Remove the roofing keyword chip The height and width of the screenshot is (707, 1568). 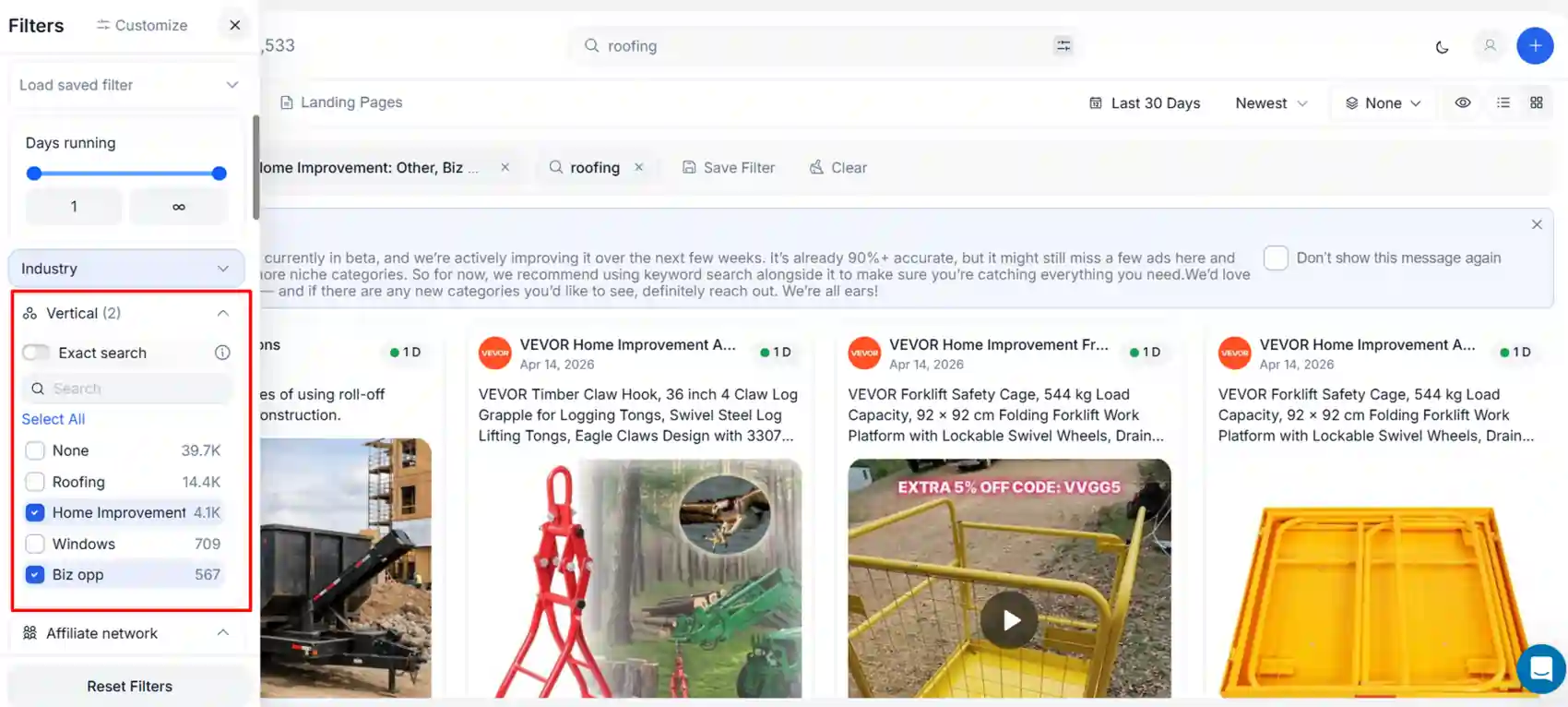pos(638,167)
